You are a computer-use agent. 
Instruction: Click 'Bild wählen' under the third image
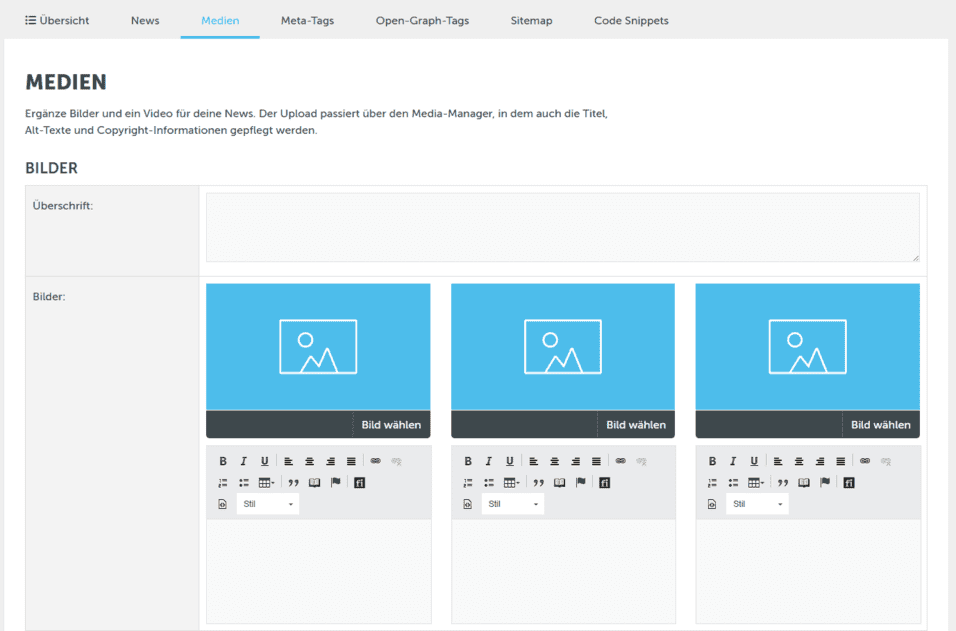(880, 425)
